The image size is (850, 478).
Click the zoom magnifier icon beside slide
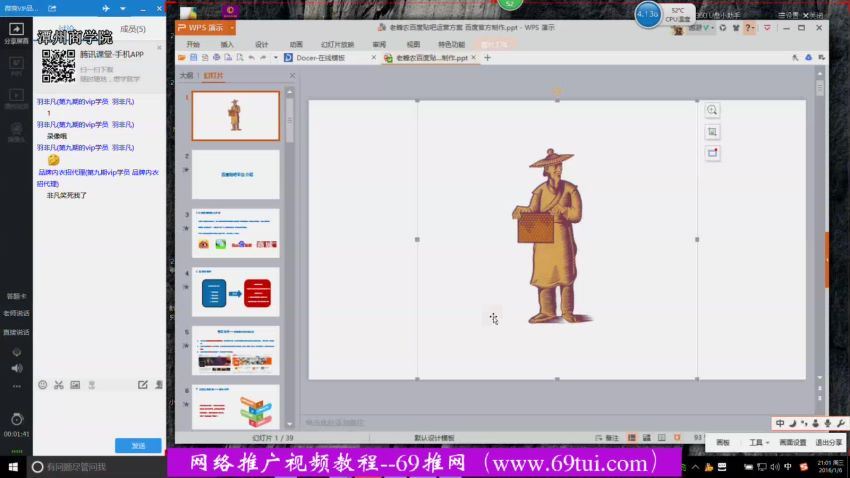tap(712, 110)
